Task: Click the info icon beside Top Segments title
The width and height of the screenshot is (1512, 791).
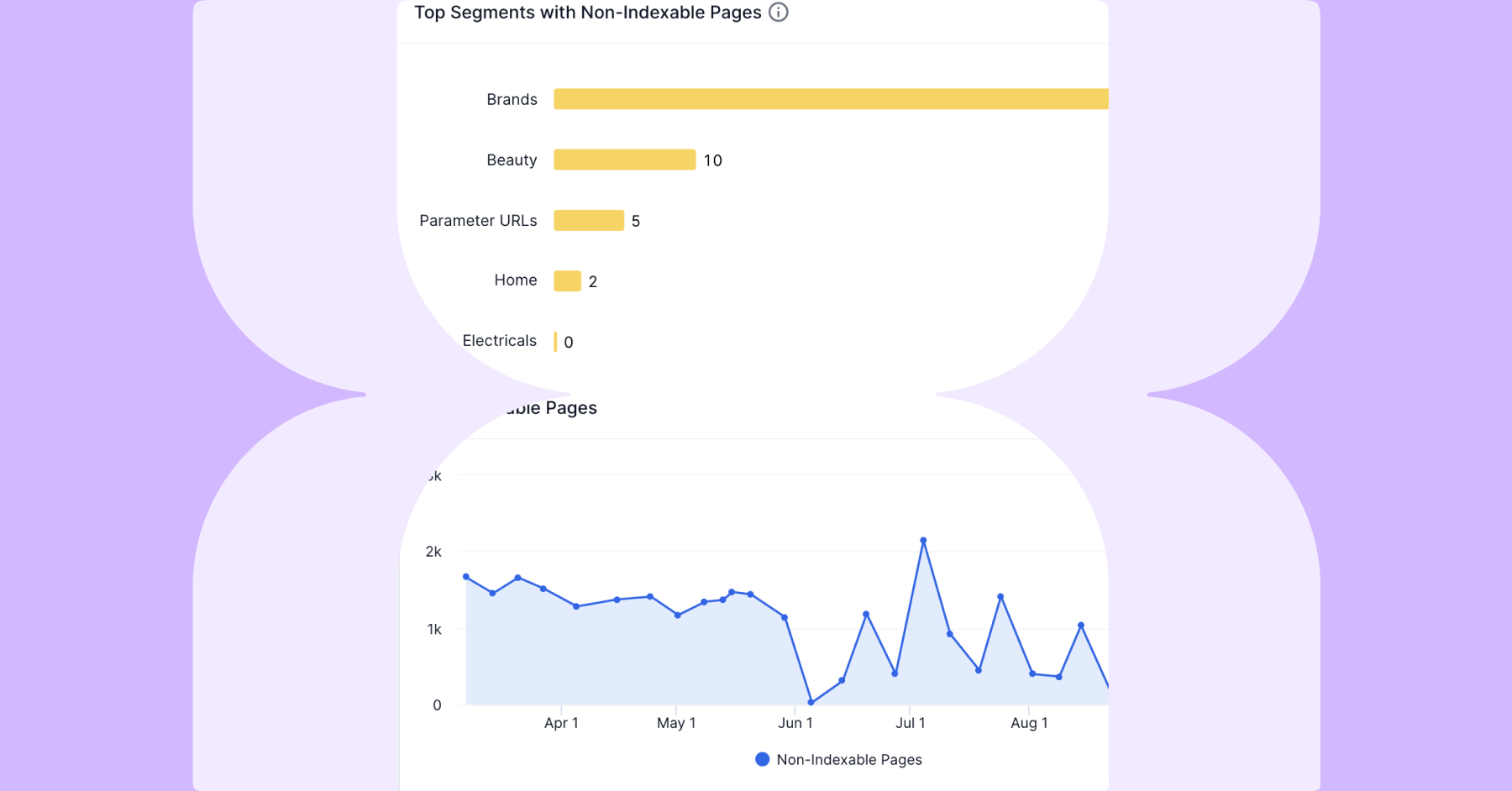Action: [x=779, y=13]
